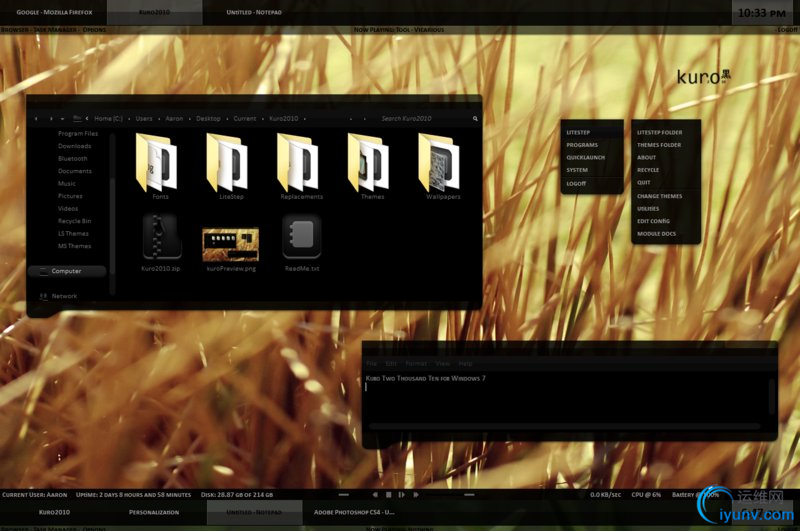
Task: Switch to Personalization taskbar item
Action: pyautogui.click(x=154, y=512)
